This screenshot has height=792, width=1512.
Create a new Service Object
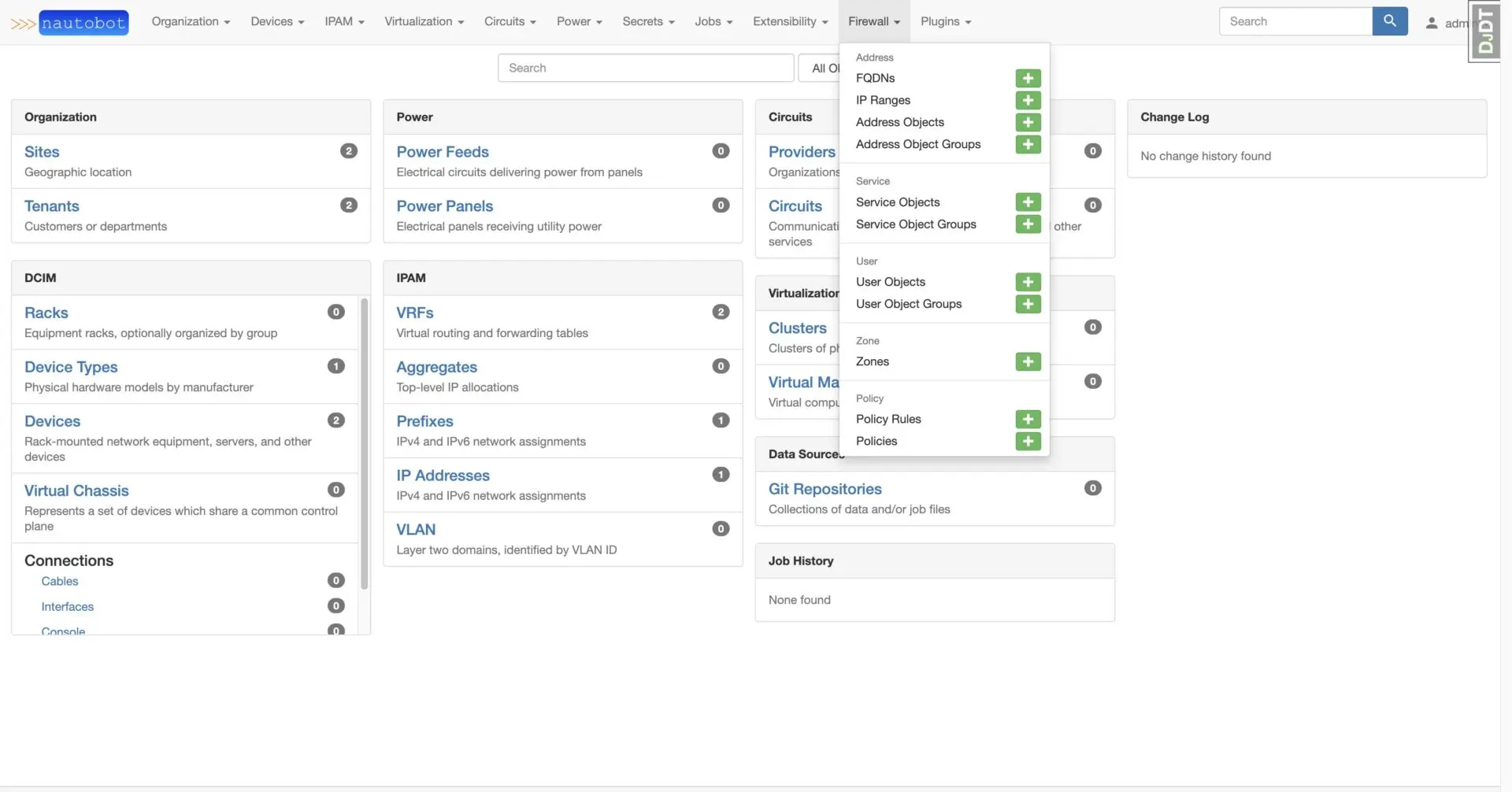coord(1028,202)
